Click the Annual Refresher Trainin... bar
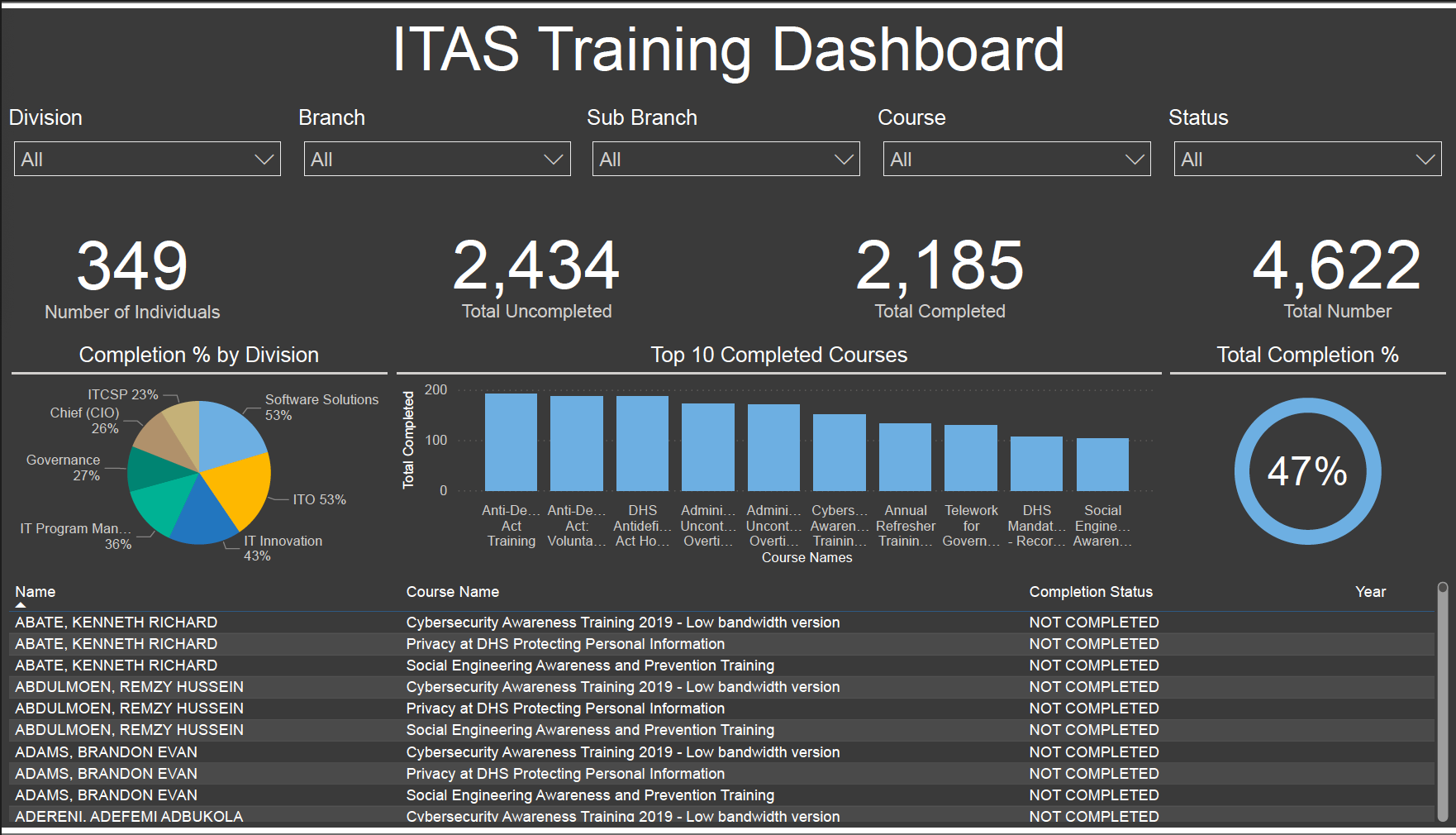Screen dimensions: 1456x835 coord(905,457)
